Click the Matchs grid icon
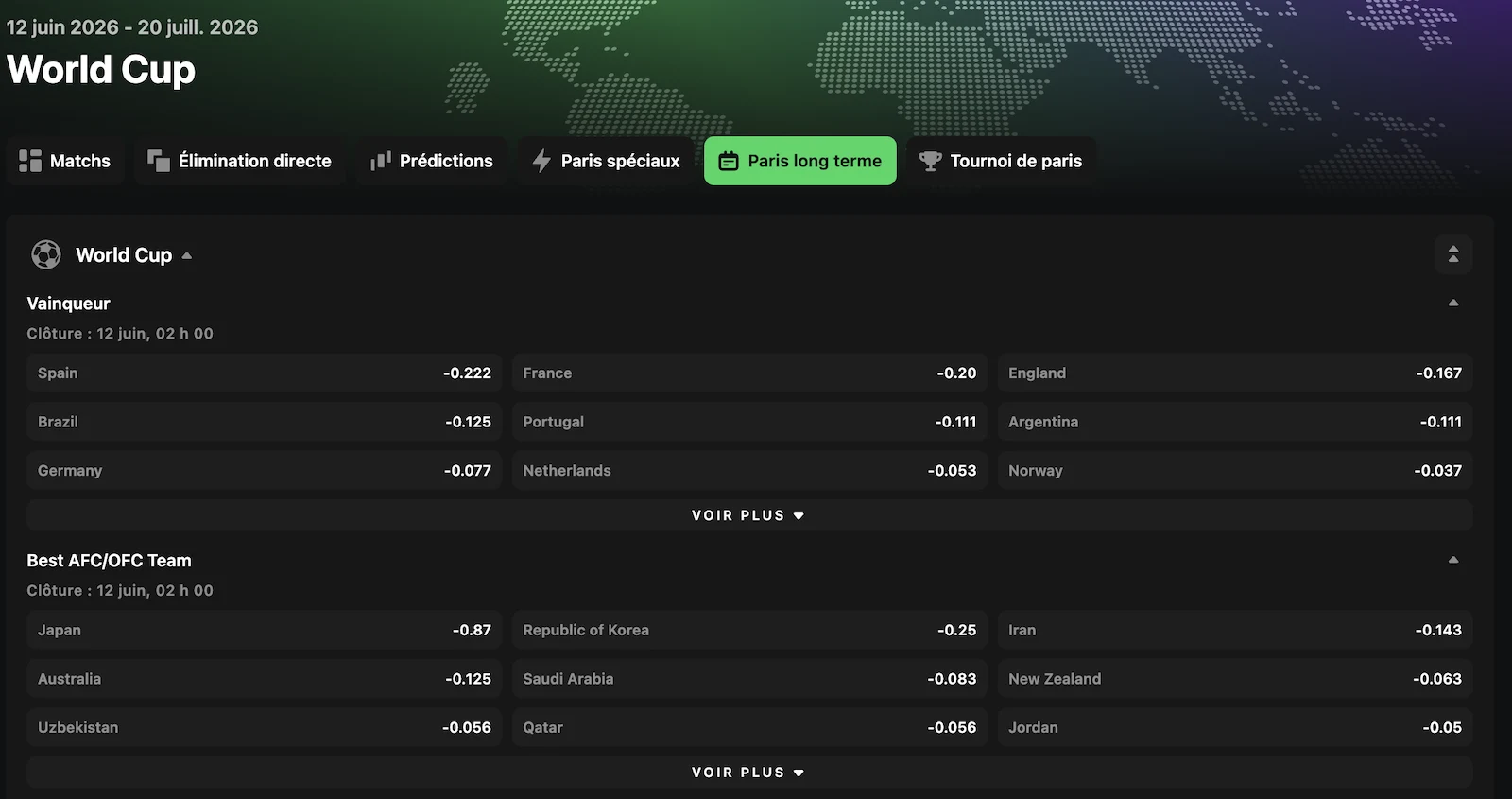The height and width of the screenshot is (799, 1512). 30,161
